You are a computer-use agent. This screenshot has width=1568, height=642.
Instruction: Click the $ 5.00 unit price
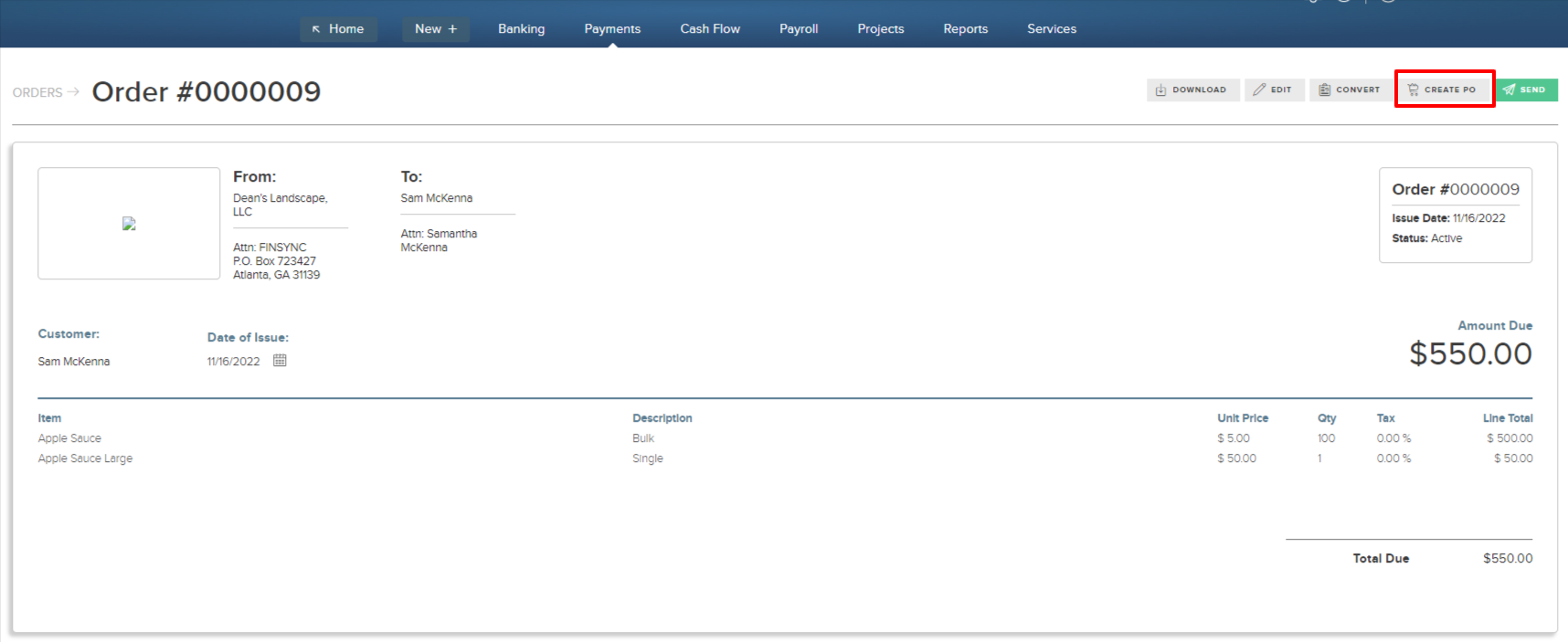pos(1234,438)
